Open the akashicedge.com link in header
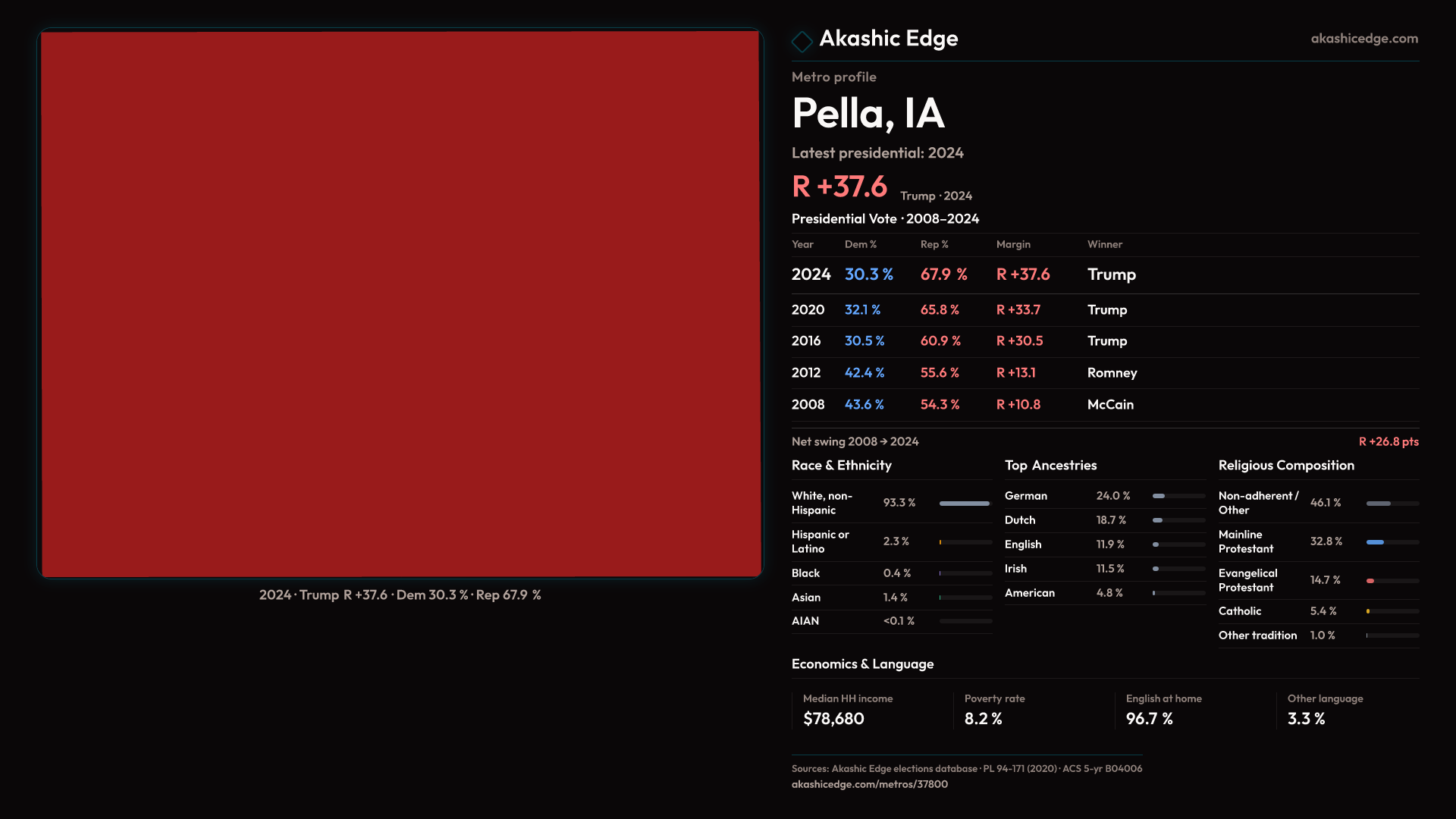This screenshot has width=1456, height=819. click(x=1363, y=39)
